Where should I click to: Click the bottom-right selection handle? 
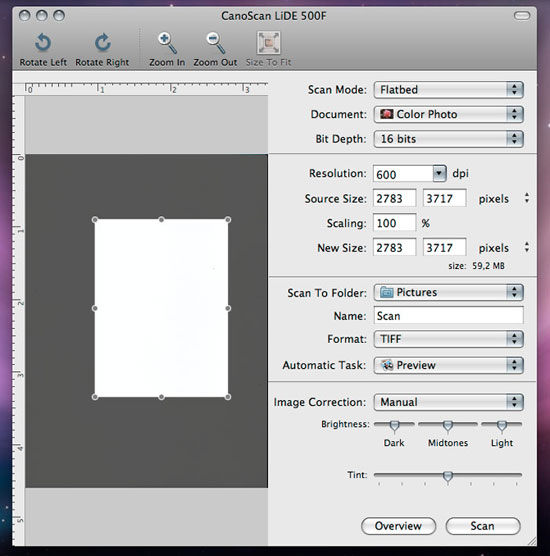(228, 397)
